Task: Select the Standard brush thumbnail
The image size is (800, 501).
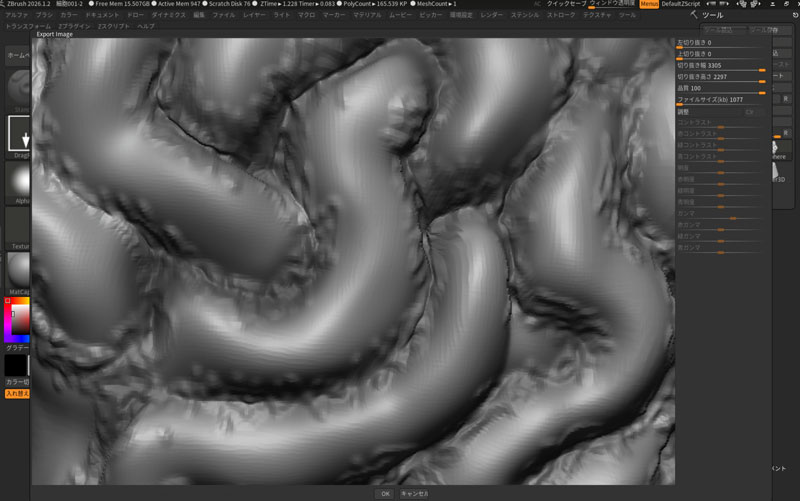Action: point(19,90)
